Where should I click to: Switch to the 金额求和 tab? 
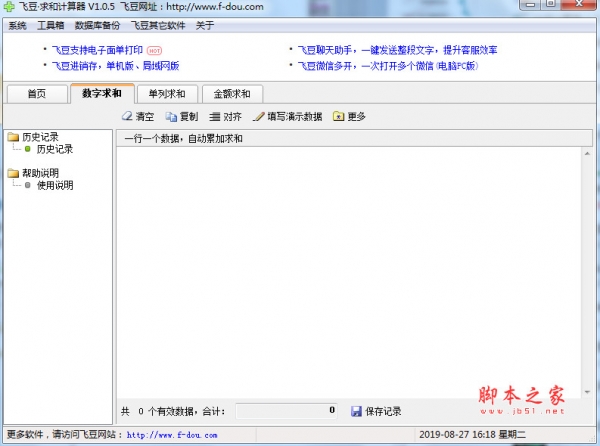click(232, 94)
